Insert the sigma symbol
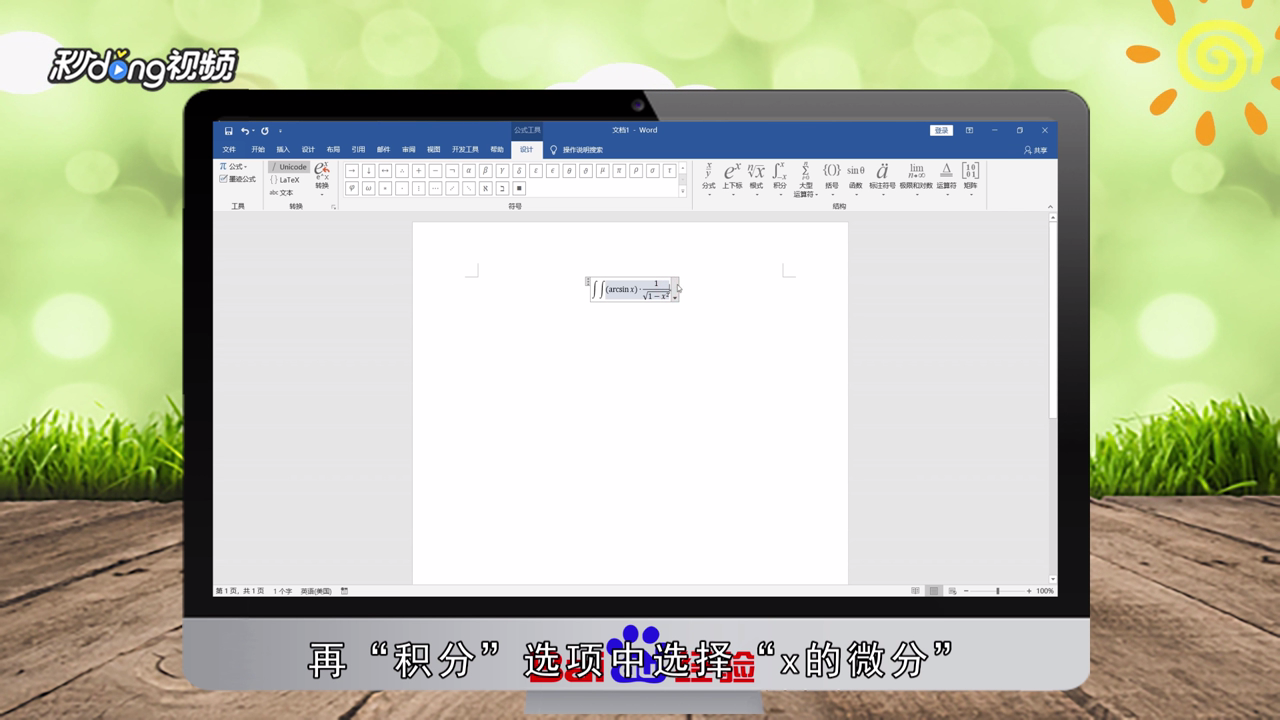Screen dimensions: 1280x720 [x=653, y=171]
